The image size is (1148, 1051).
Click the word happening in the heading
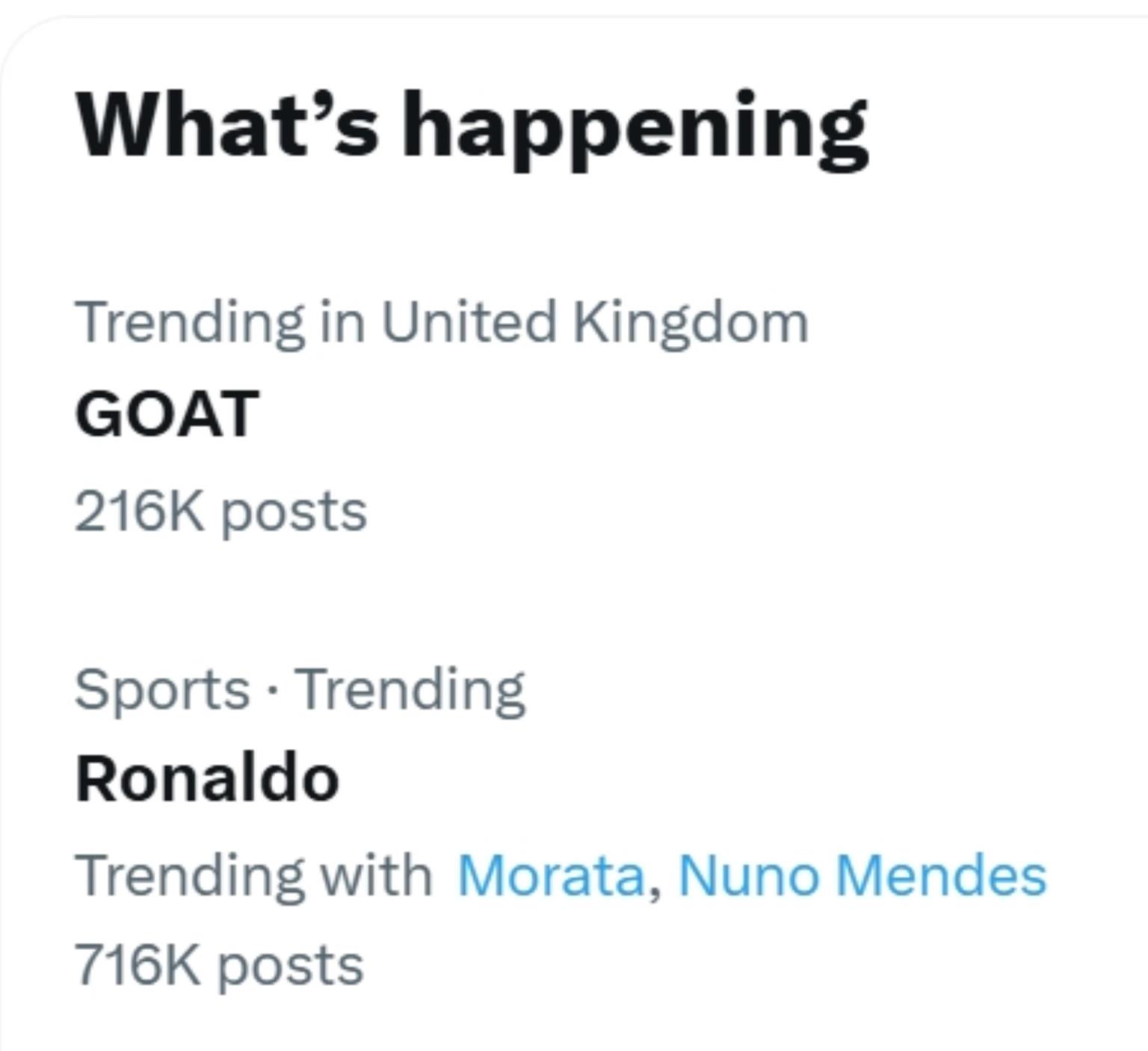635,125
